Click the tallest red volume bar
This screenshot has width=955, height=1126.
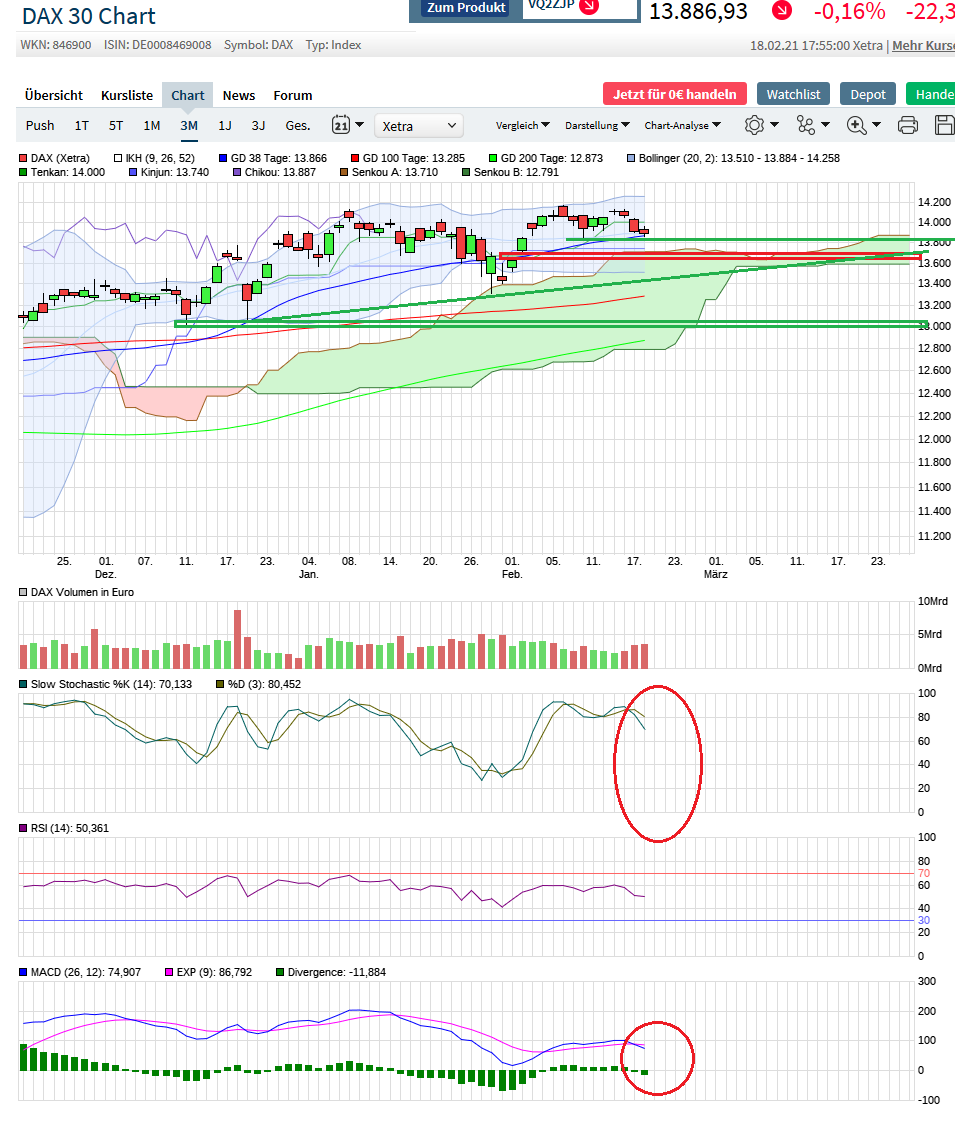[x=238, y=639]
